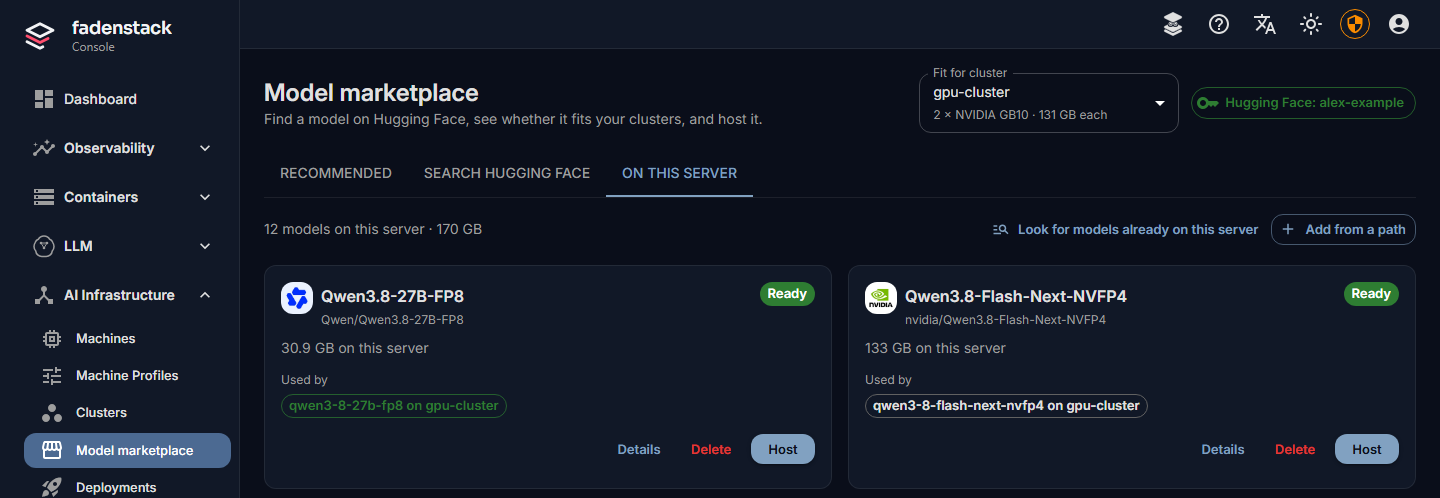This screenshot has width=1440, height=498.
Task: Click the Add from a path button
Action: click(1343, 230)
